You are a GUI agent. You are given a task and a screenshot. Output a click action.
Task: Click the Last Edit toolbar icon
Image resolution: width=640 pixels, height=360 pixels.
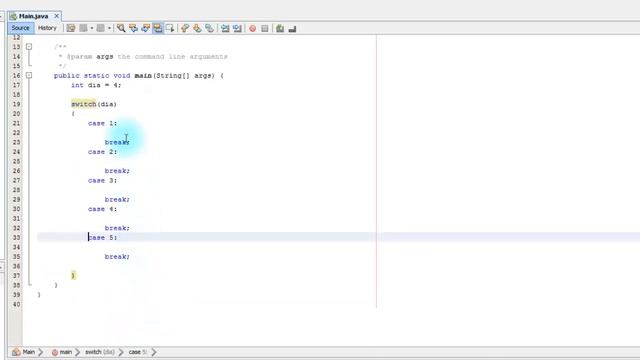[71, 28]
